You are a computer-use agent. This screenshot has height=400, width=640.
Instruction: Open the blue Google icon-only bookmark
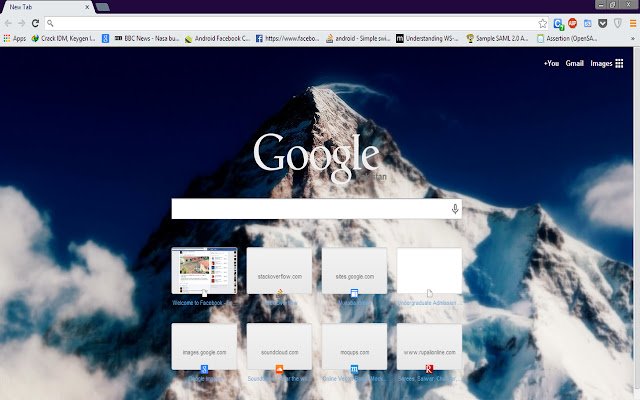(105, 38)
